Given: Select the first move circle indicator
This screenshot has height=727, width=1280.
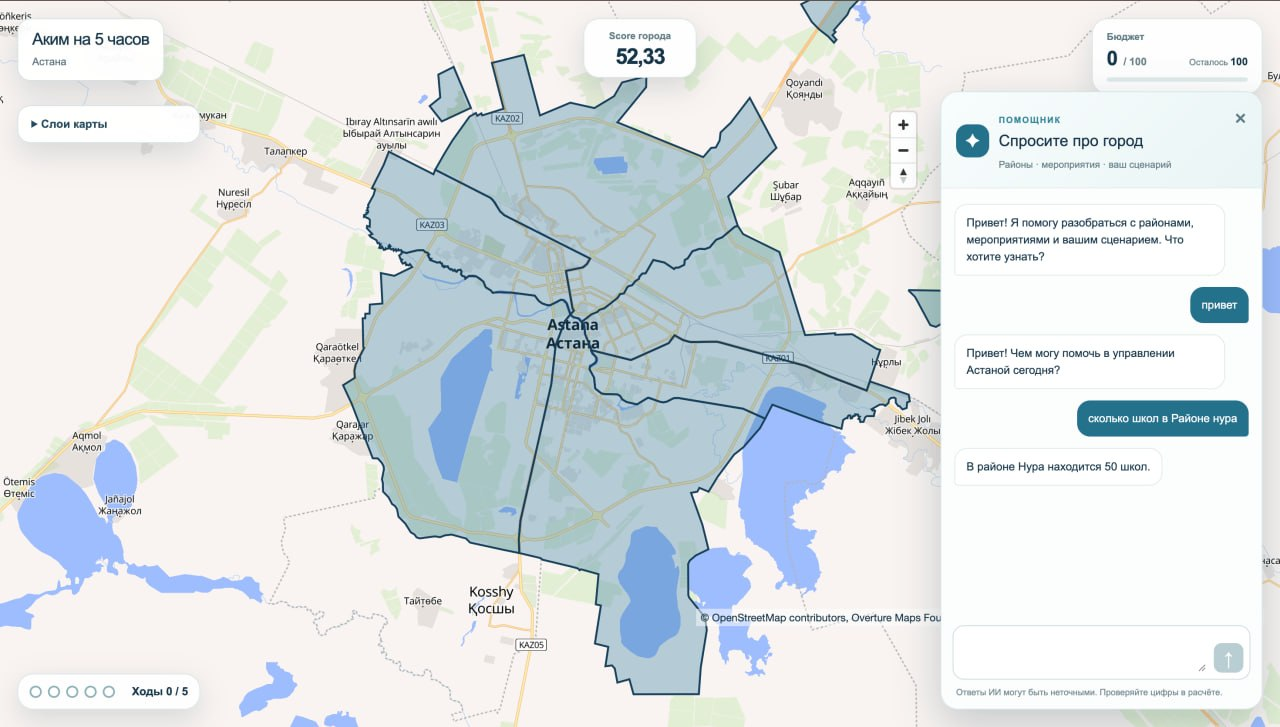Looking at the screenshot, I should [36, 691].
